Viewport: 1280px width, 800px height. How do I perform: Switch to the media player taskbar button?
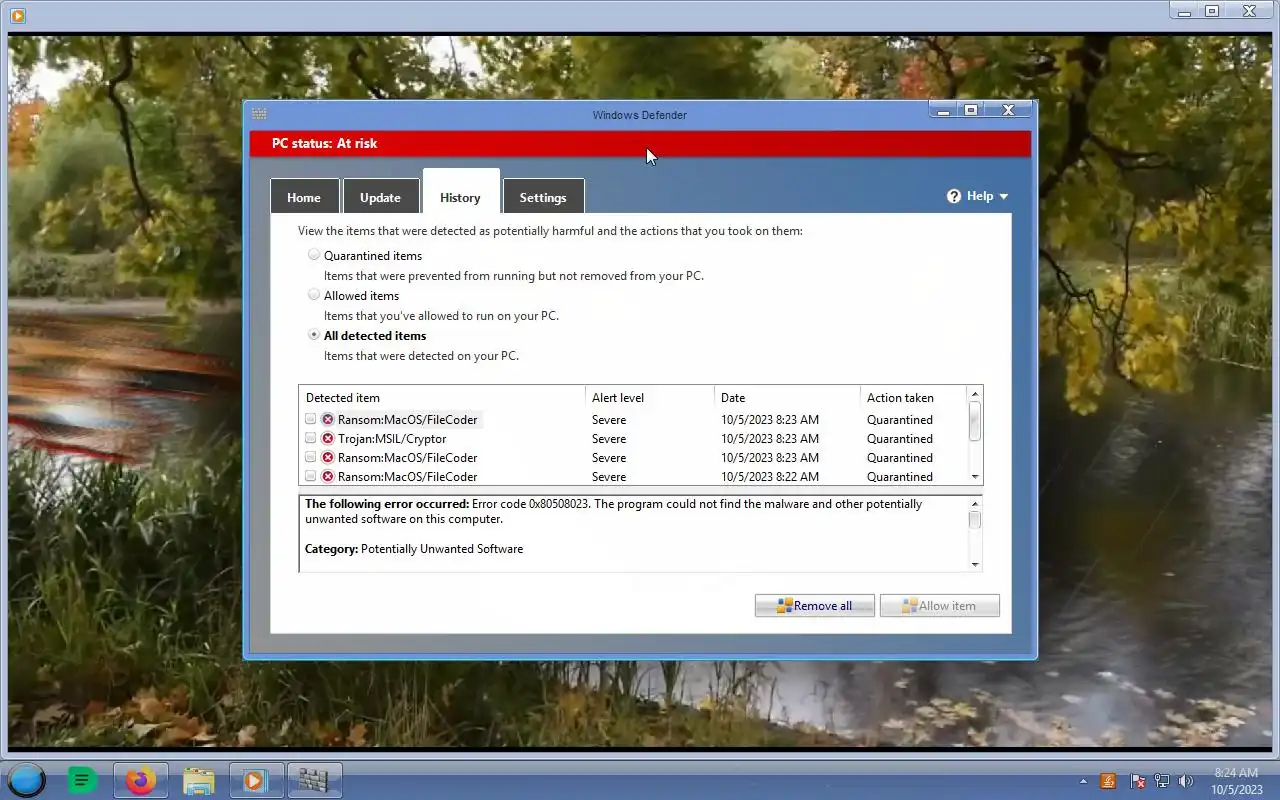256,780
